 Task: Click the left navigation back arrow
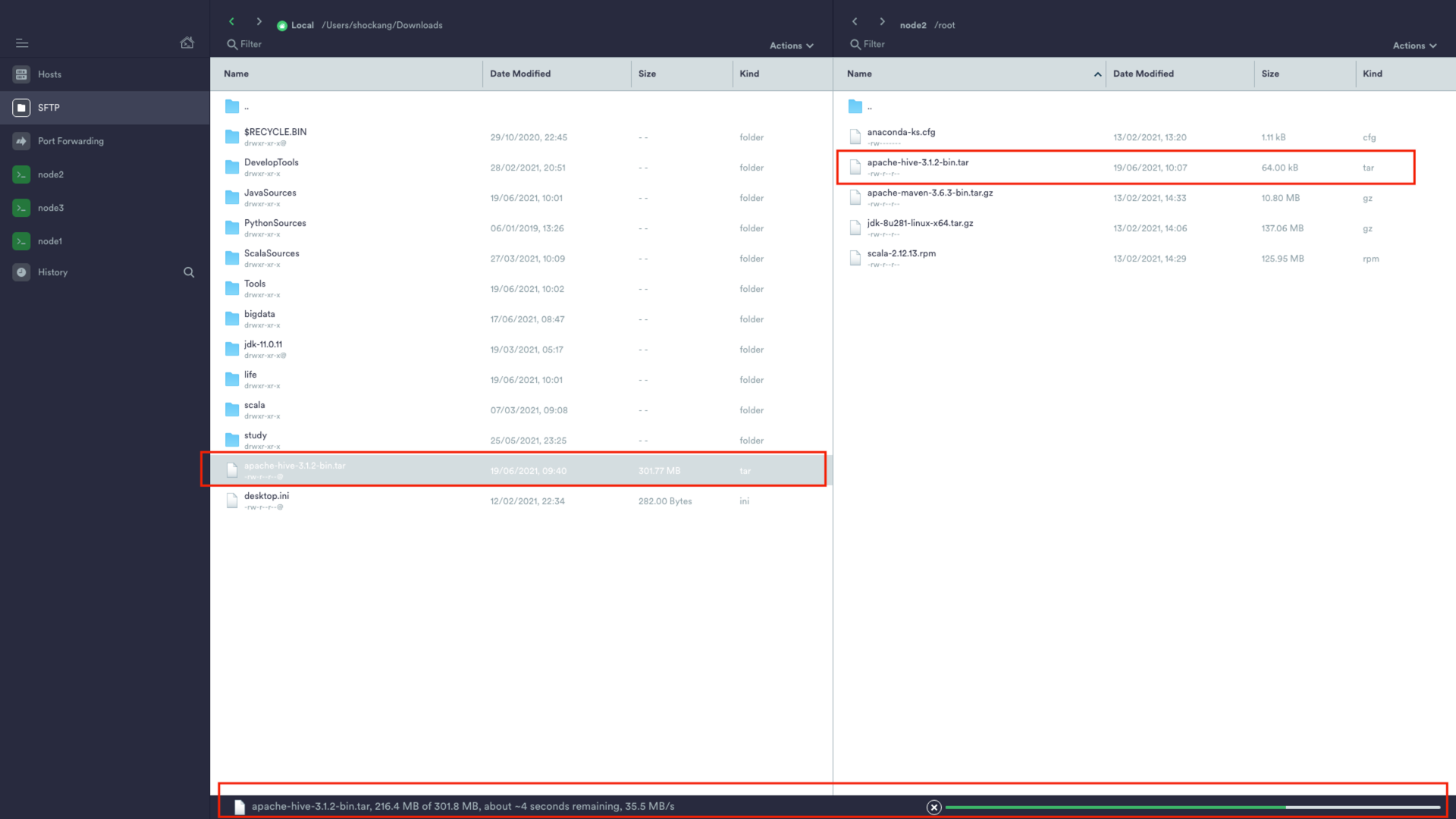[x=231, y=23]
